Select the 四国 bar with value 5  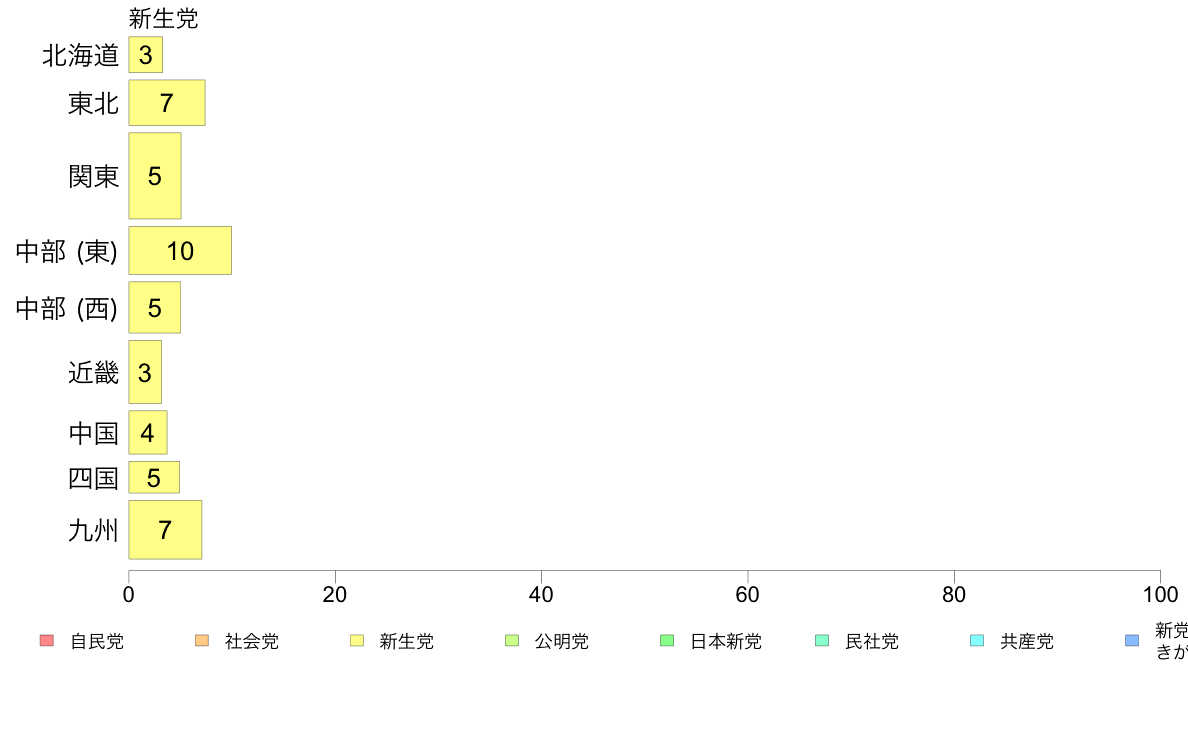point(154,478)
